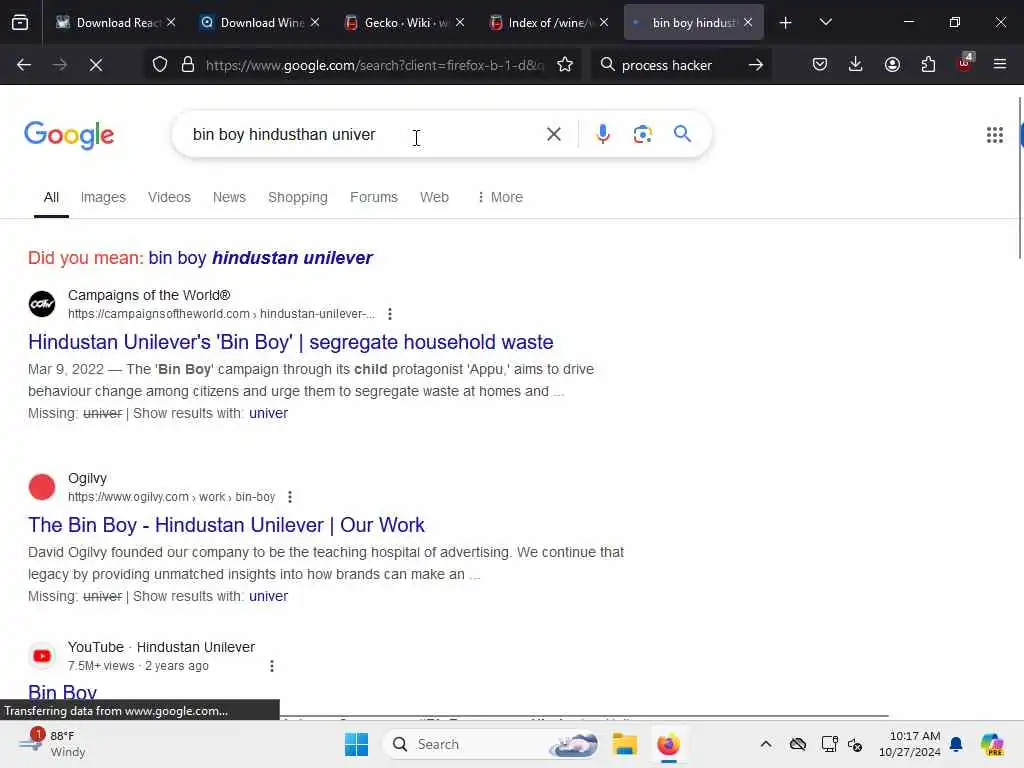
Task: Open options for Campaigns of the World result
Action: point(390,314)
